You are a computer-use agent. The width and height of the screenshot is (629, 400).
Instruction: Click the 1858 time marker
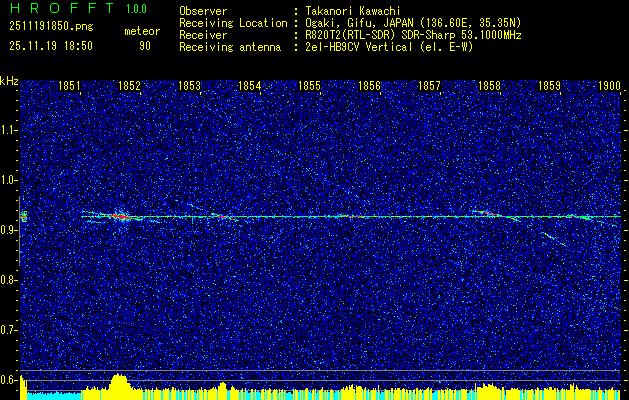click(489, 86)
